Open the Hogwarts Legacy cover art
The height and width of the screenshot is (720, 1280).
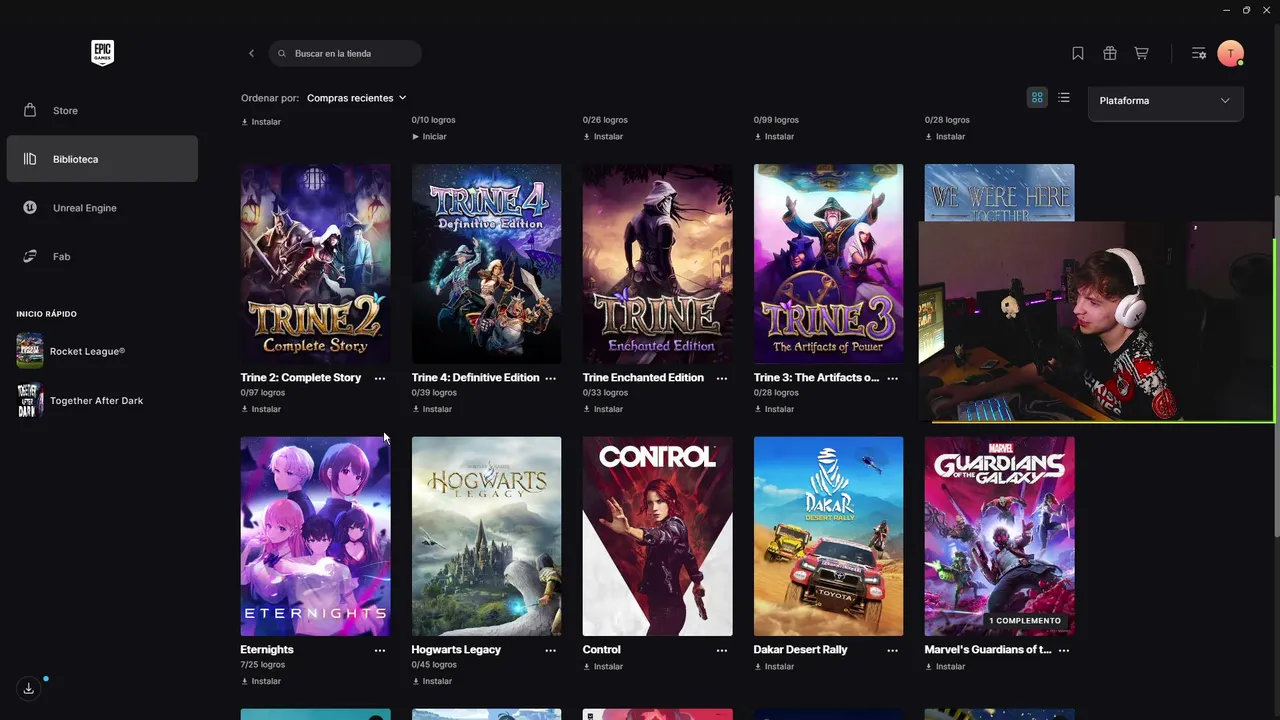pyautogui.click(x=486, y=536)
